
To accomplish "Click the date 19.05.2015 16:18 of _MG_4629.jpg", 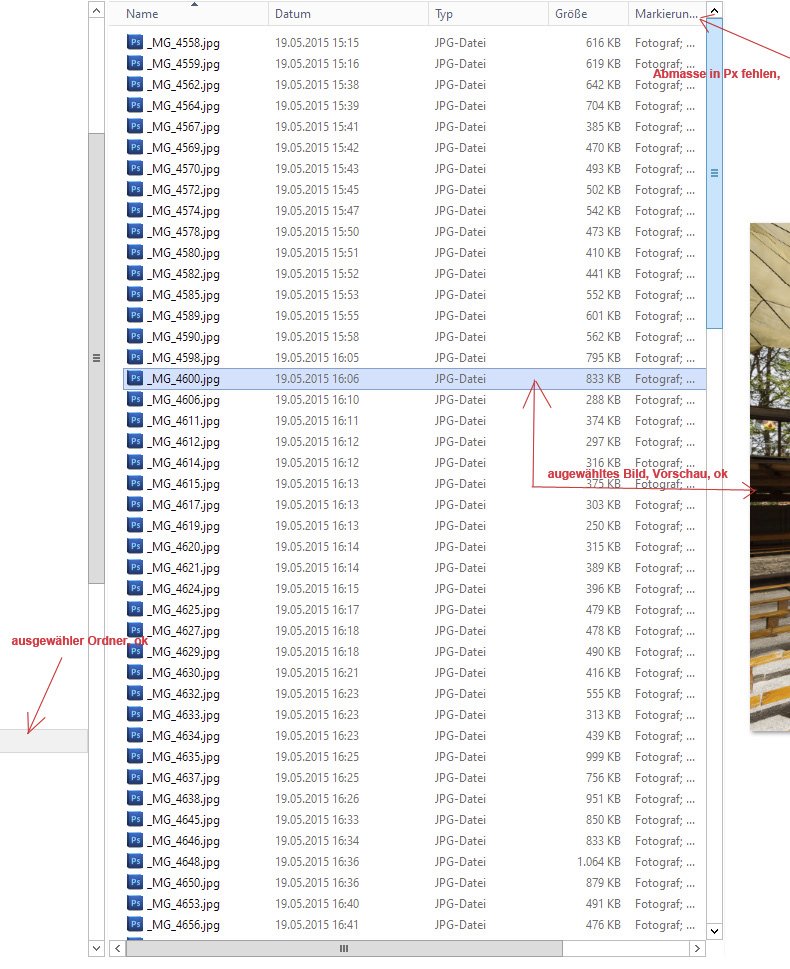I will (317, 651).
